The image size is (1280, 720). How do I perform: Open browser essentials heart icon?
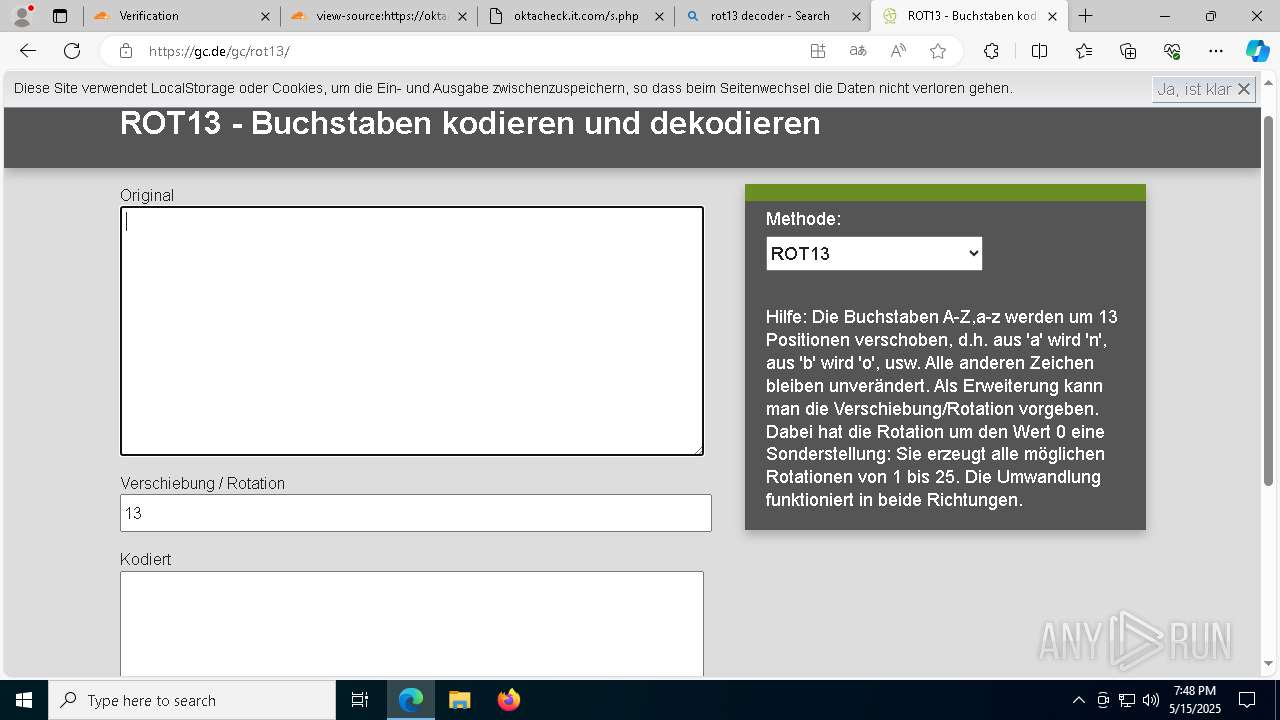[1172, 51]
